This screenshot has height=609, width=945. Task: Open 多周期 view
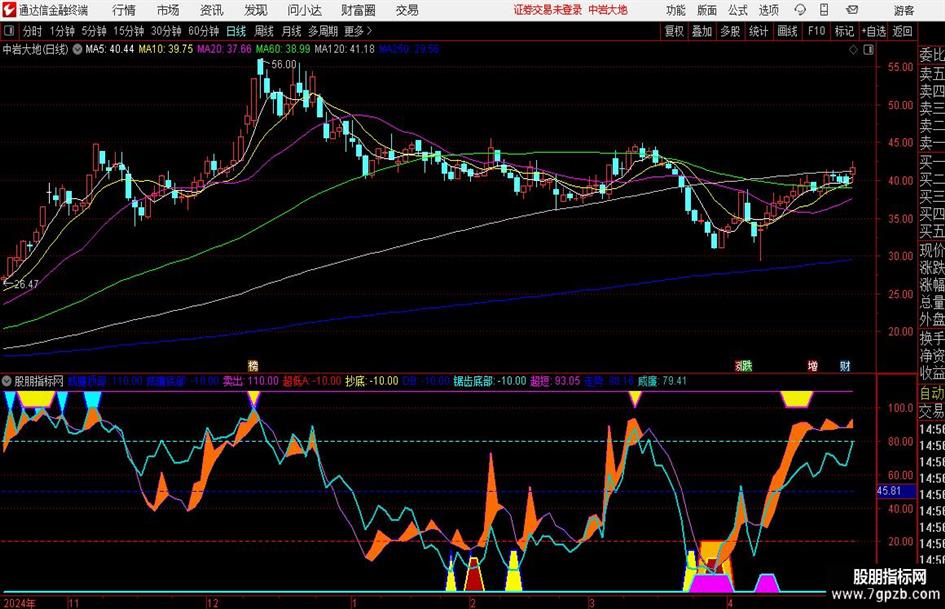tap(323, 31)
